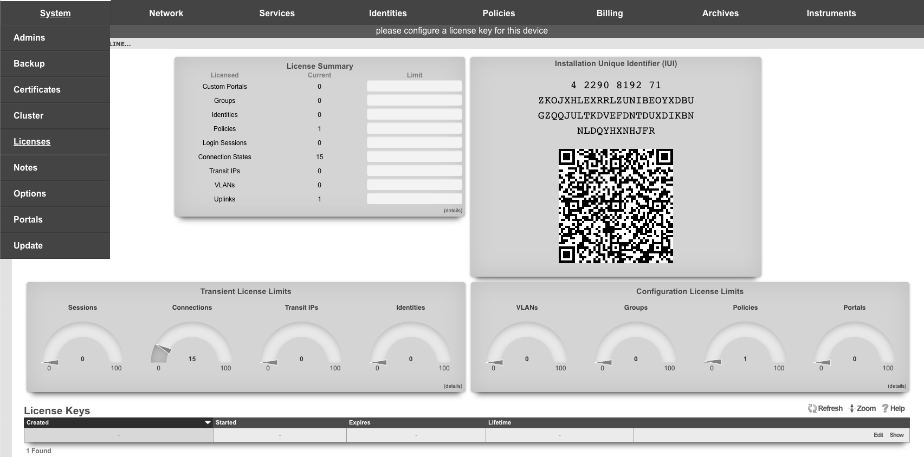The width and height of the screenshot is (924, 457).
Task: Click Edit link in license key row
Action: click(878, 435)
